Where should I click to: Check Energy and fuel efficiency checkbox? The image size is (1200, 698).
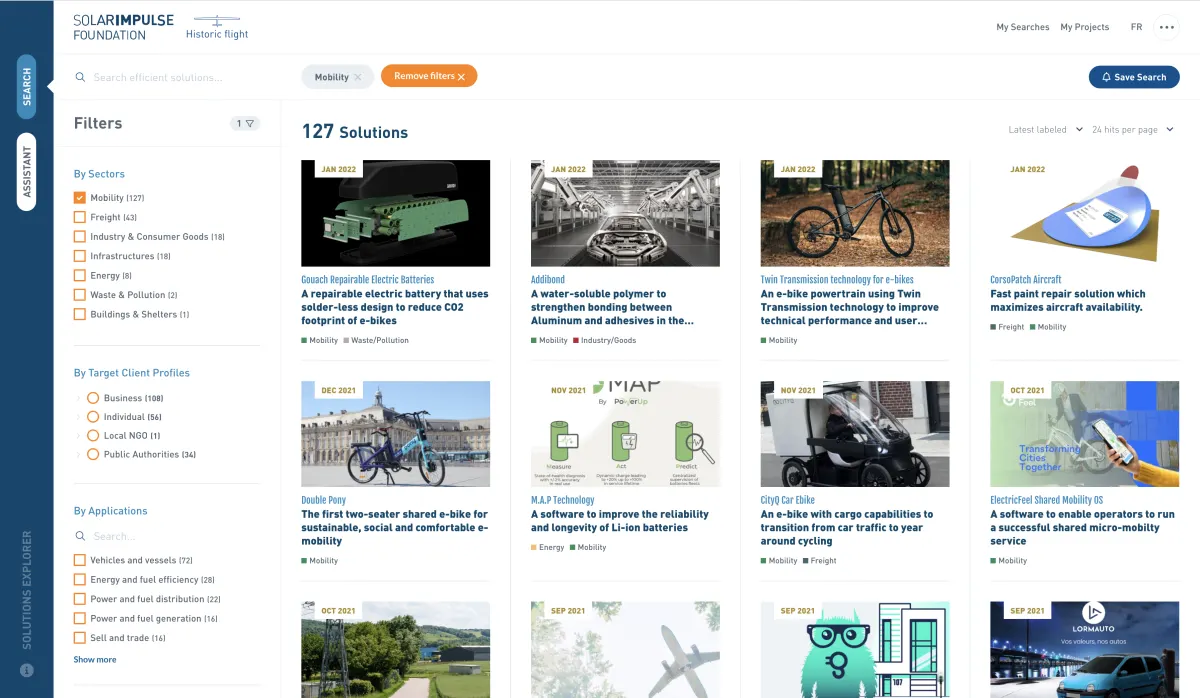click(x=80, y=580)
